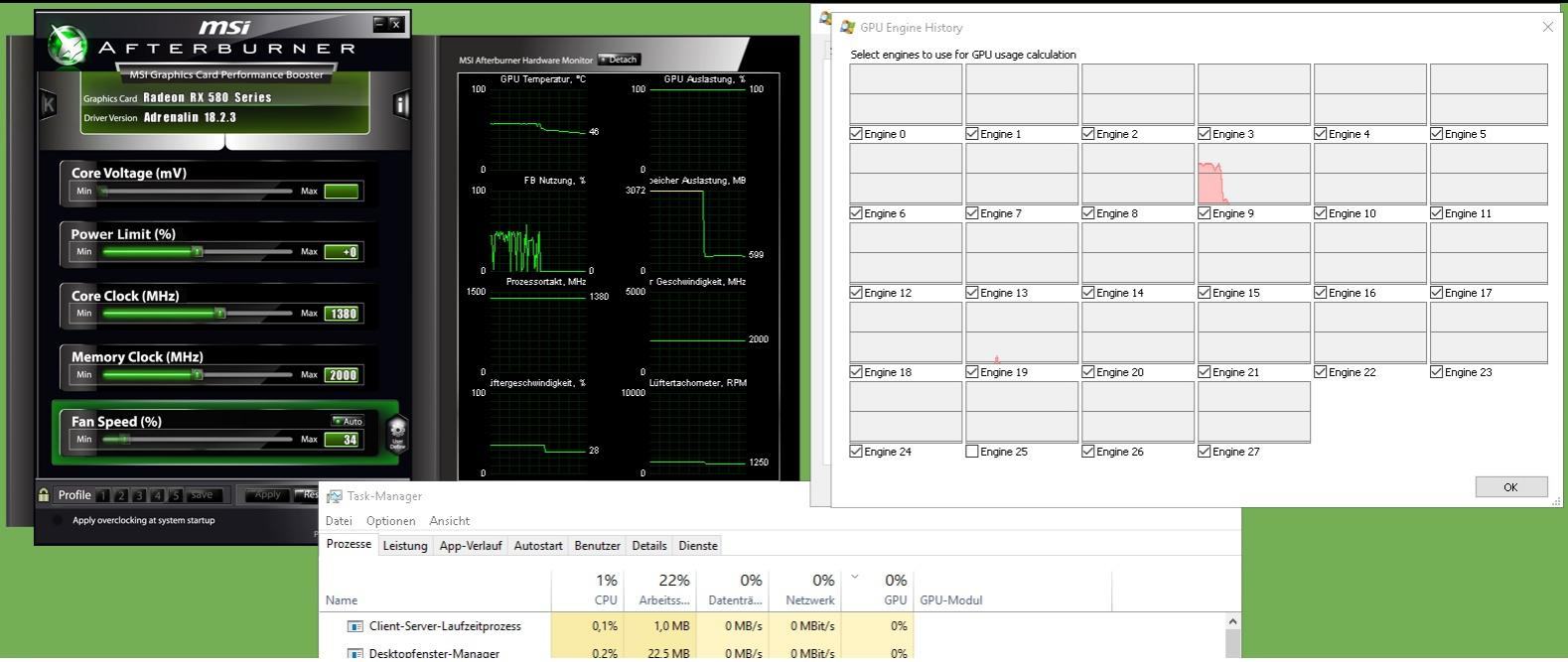Image resolution: width=1568 pixels, height=662 pixels.
Task: Click the Radeon RX 580 Series card name
Action: click(x=208, y=97)
